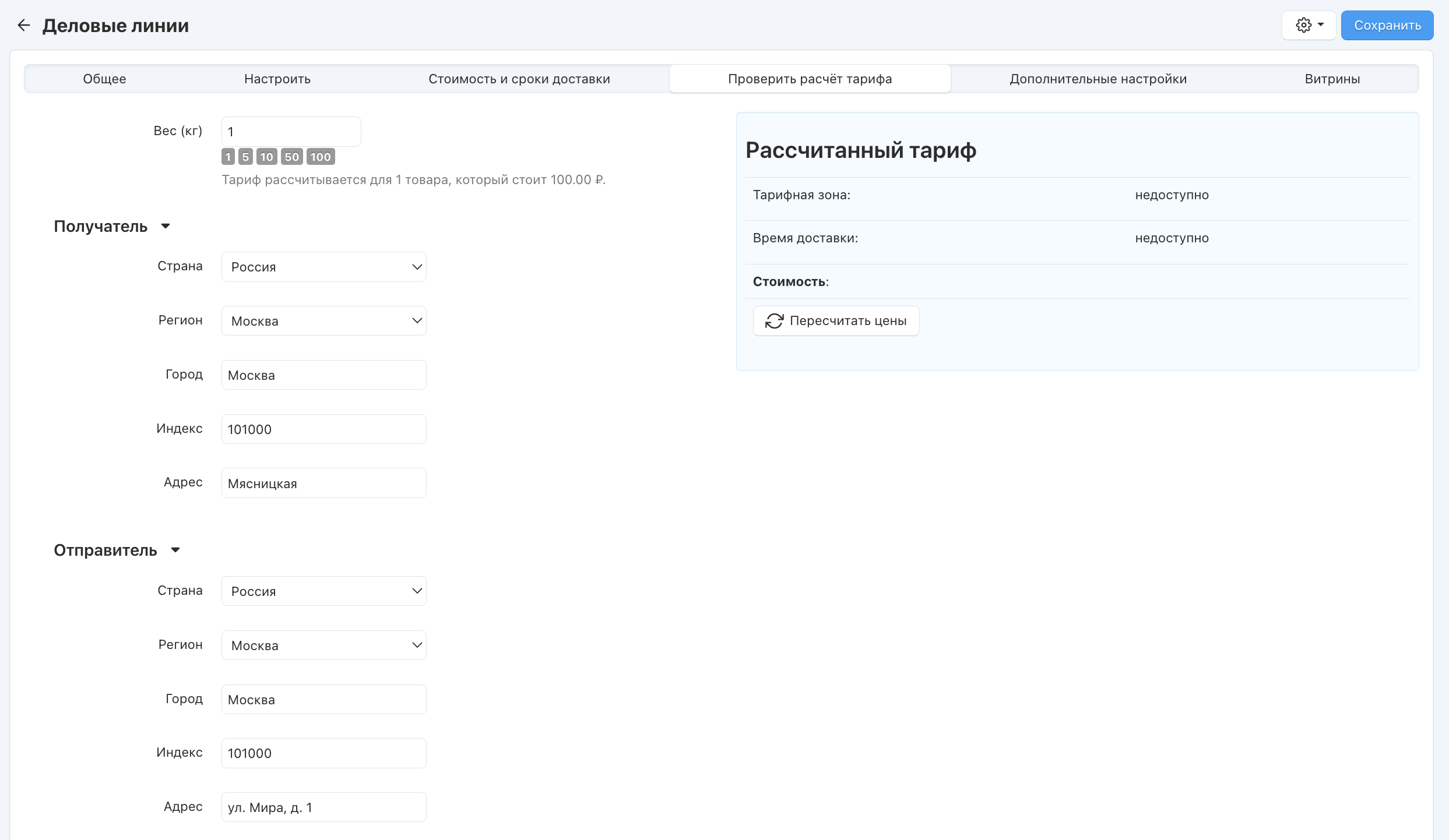
Task: Set weight preset to 50 kg
Action: [291, 157]
